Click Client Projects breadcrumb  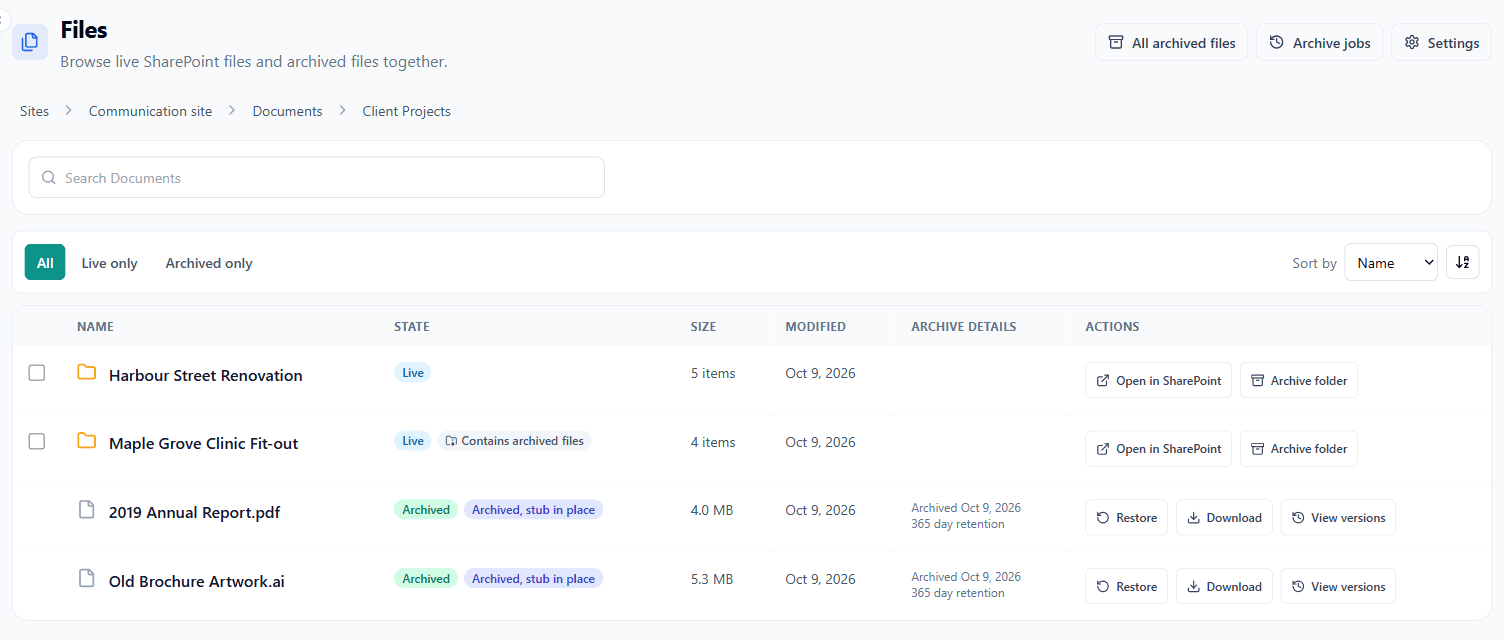pos(406,111)
